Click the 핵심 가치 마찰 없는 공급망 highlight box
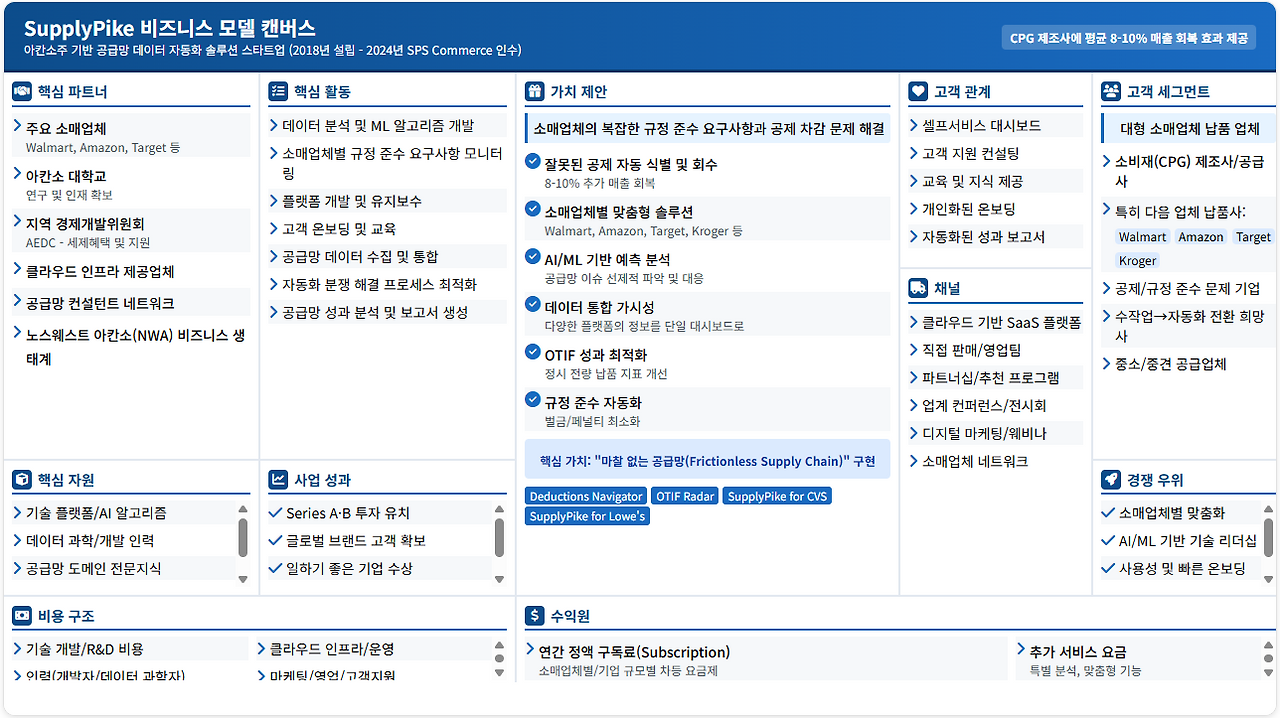 [707, 460]
